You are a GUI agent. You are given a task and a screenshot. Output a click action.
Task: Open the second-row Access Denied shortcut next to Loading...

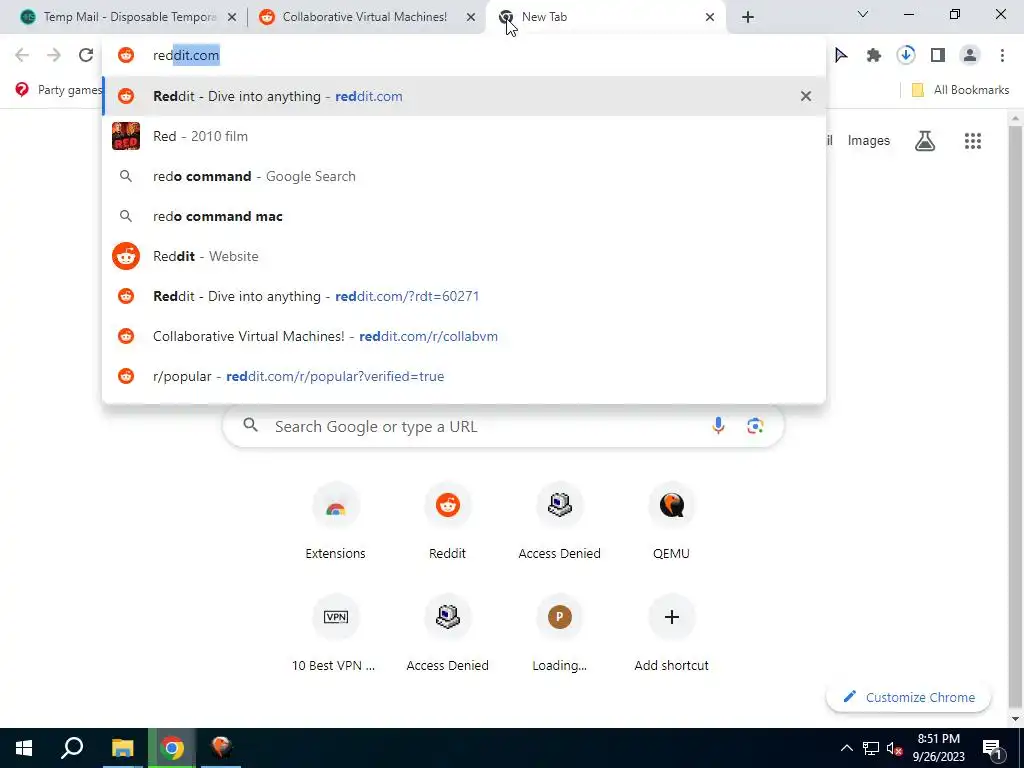coord(447,633)
